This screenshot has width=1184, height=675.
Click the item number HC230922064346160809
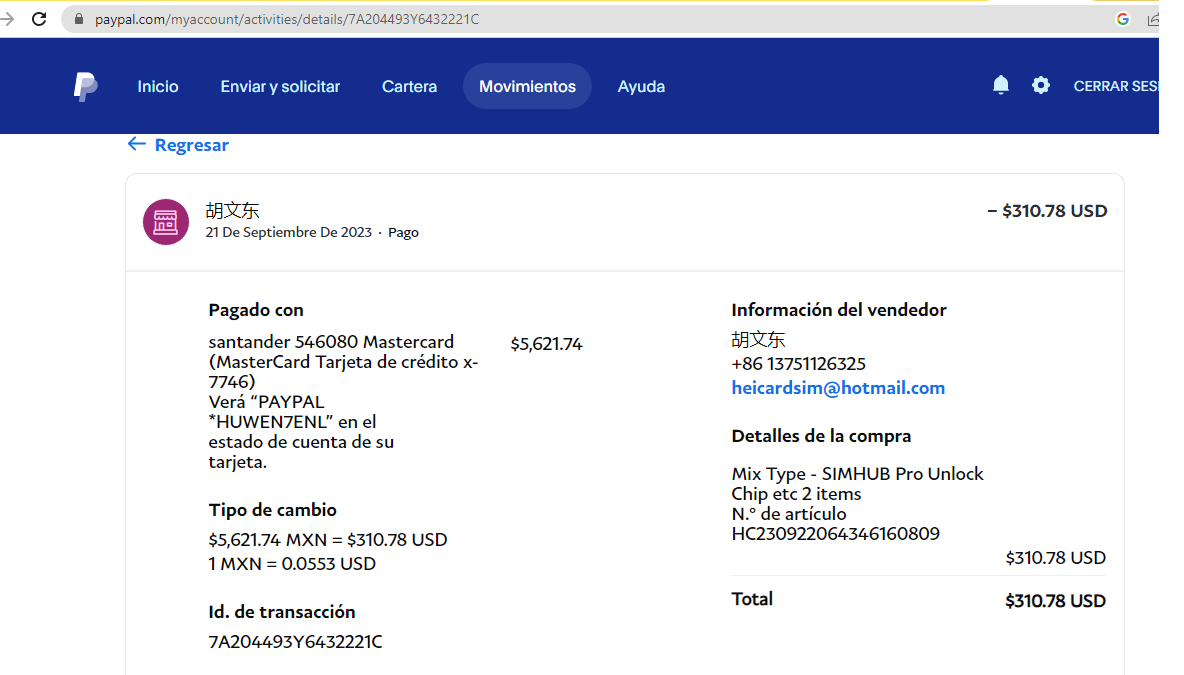pos(835,534)
